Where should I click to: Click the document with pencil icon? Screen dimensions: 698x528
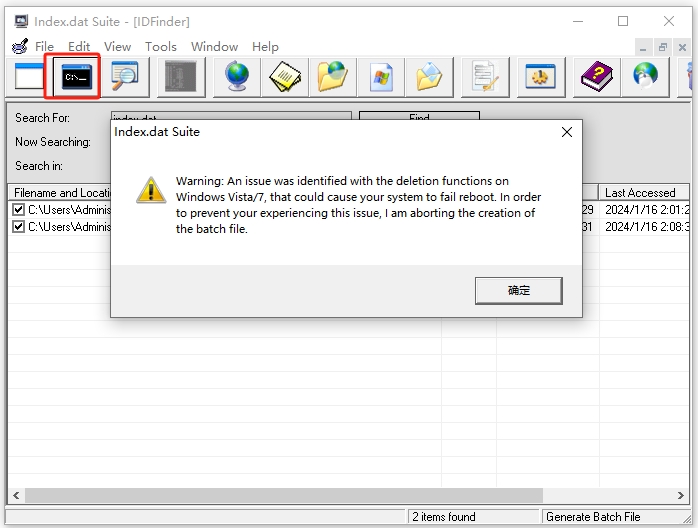(x=485, y=77)
